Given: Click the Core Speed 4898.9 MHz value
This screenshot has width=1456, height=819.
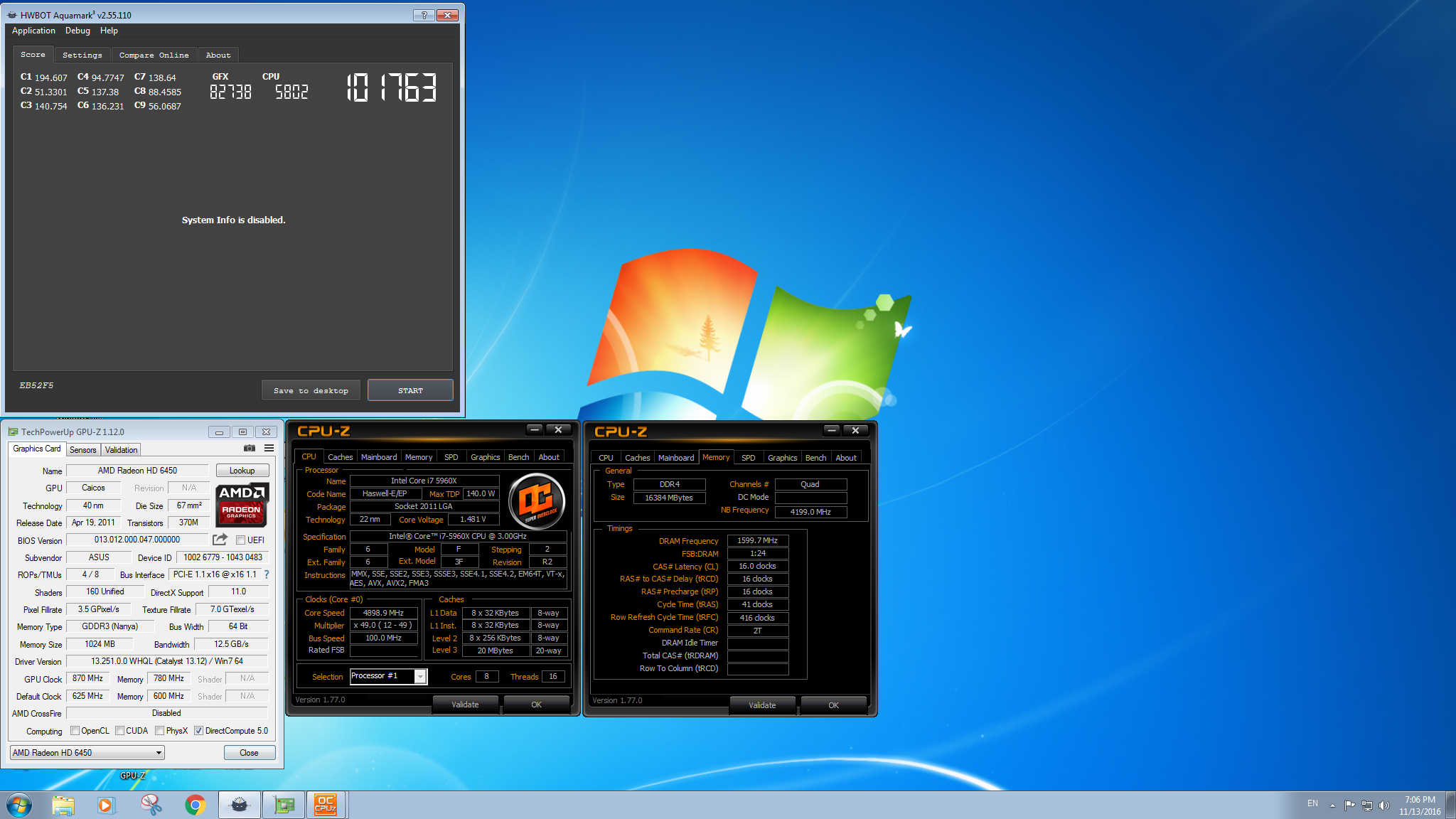Looking at the screenshot, I should [x=383, y=613].
